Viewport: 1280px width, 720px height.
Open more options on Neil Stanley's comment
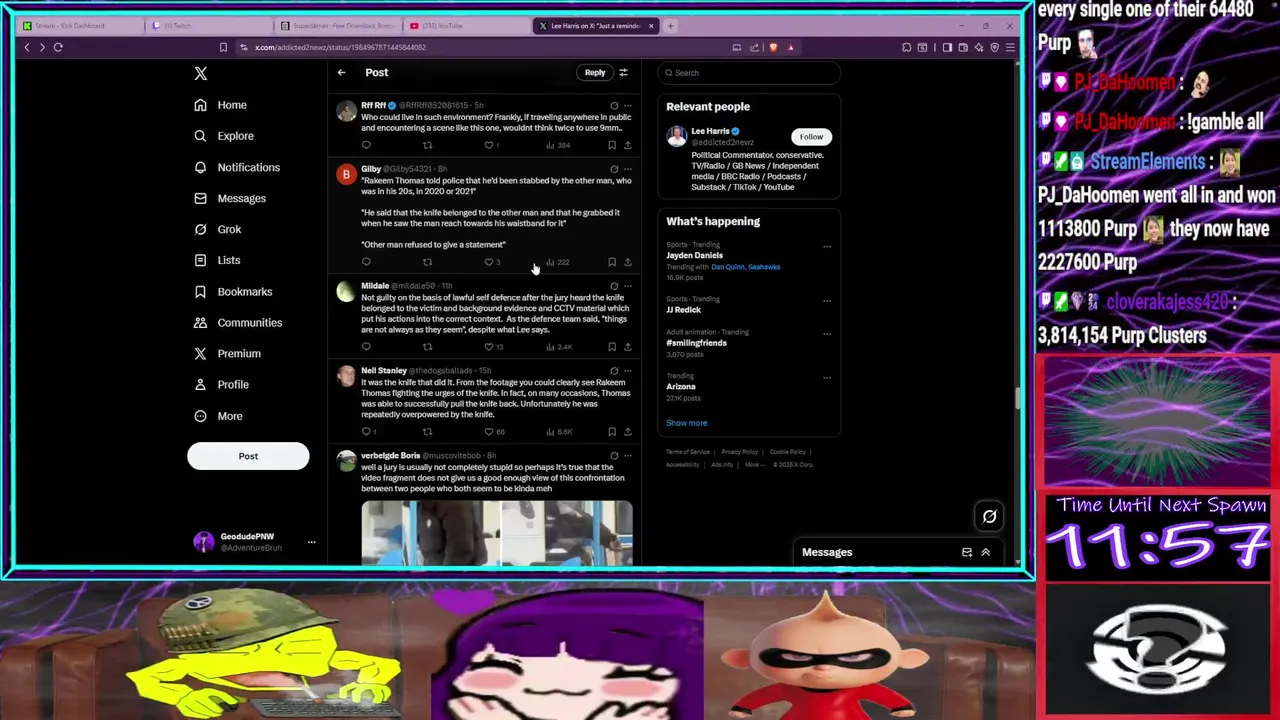[x=628, y=371]
